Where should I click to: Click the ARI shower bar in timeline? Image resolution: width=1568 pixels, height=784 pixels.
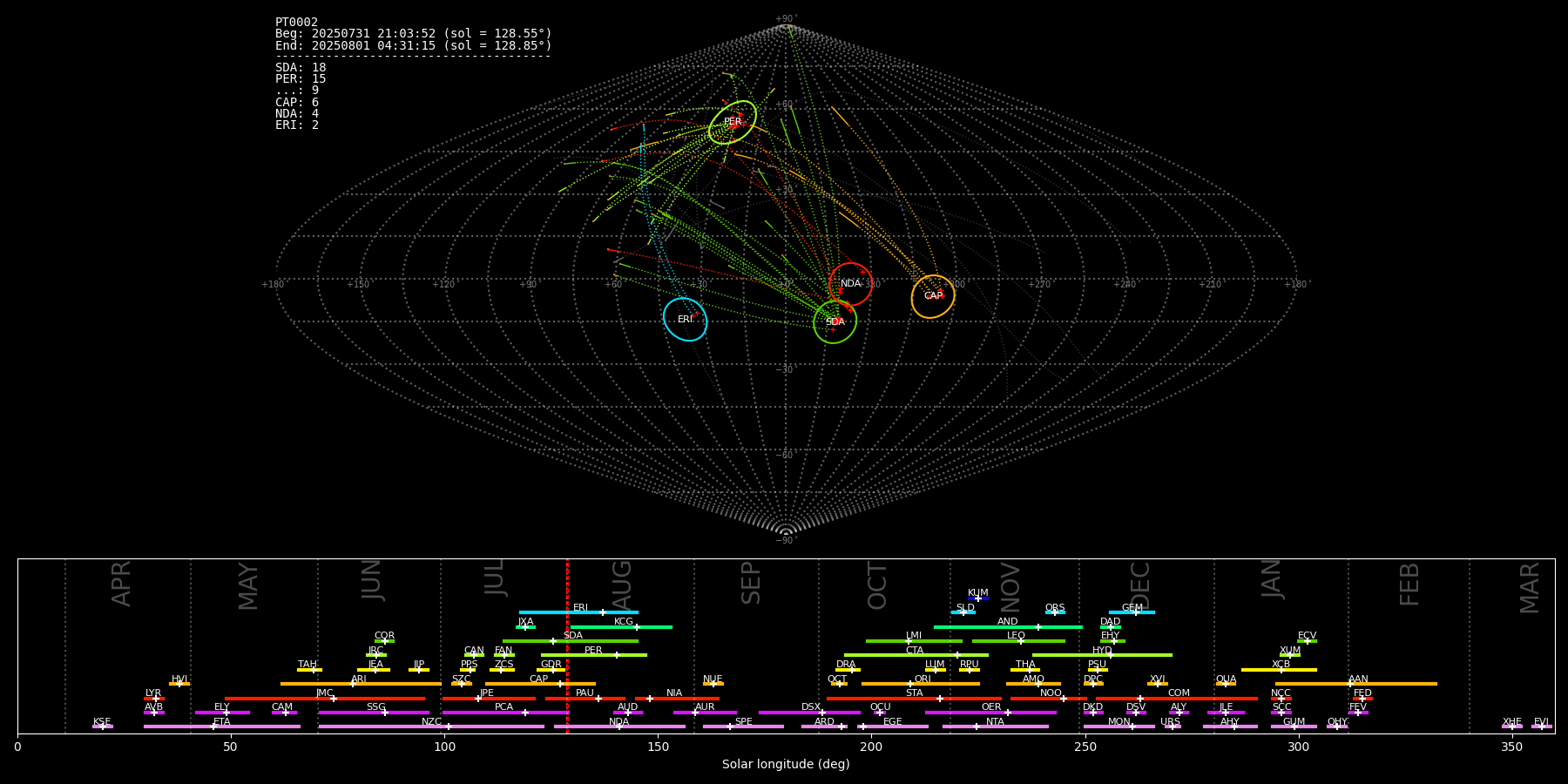[x=361, y=684]
